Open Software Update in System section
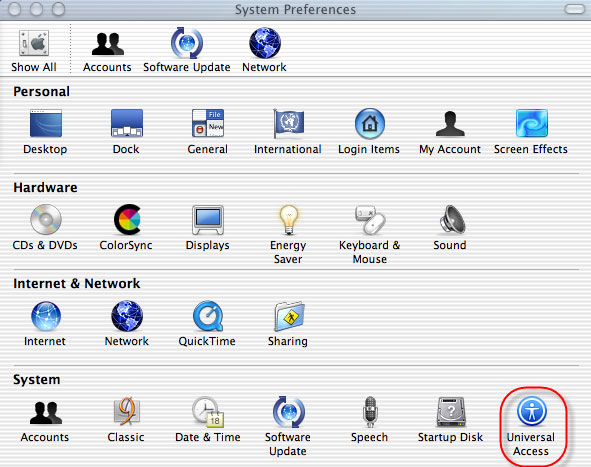The width and height of the screenshot is (591, 467). tap(289, 412)
